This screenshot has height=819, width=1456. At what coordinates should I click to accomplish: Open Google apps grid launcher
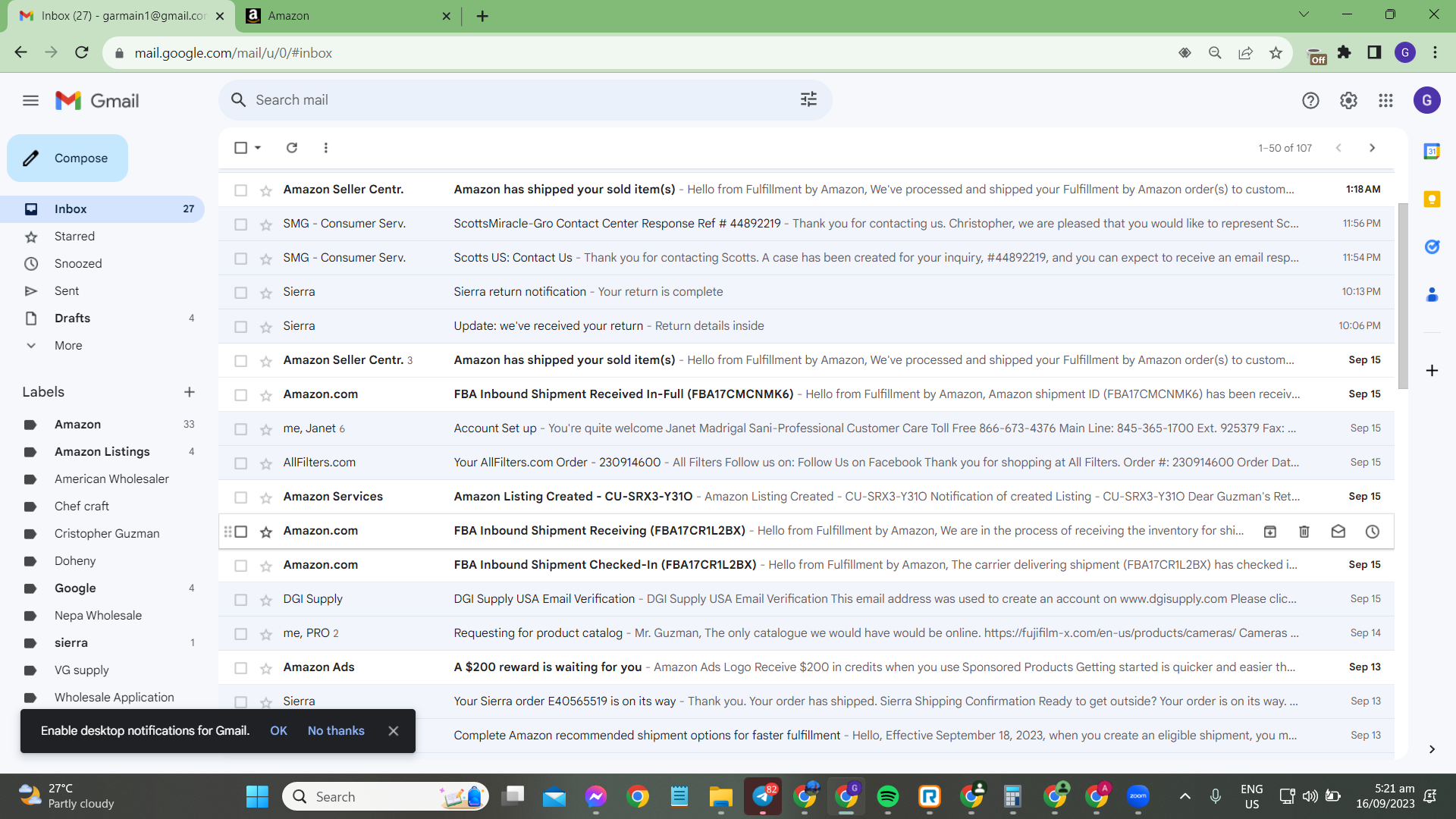[x=1385, y=100]
